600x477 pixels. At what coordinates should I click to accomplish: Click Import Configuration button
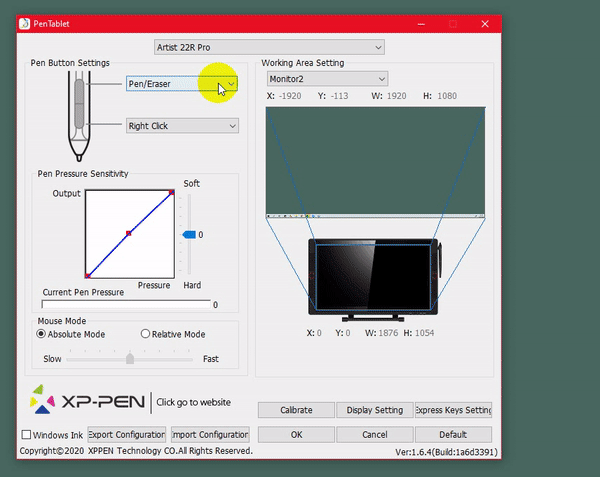pos(210,435)
